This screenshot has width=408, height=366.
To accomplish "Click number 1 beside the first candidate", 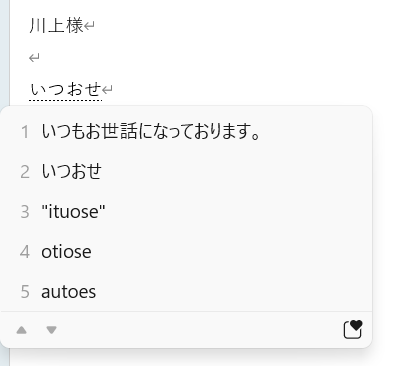I will point(25,132).
